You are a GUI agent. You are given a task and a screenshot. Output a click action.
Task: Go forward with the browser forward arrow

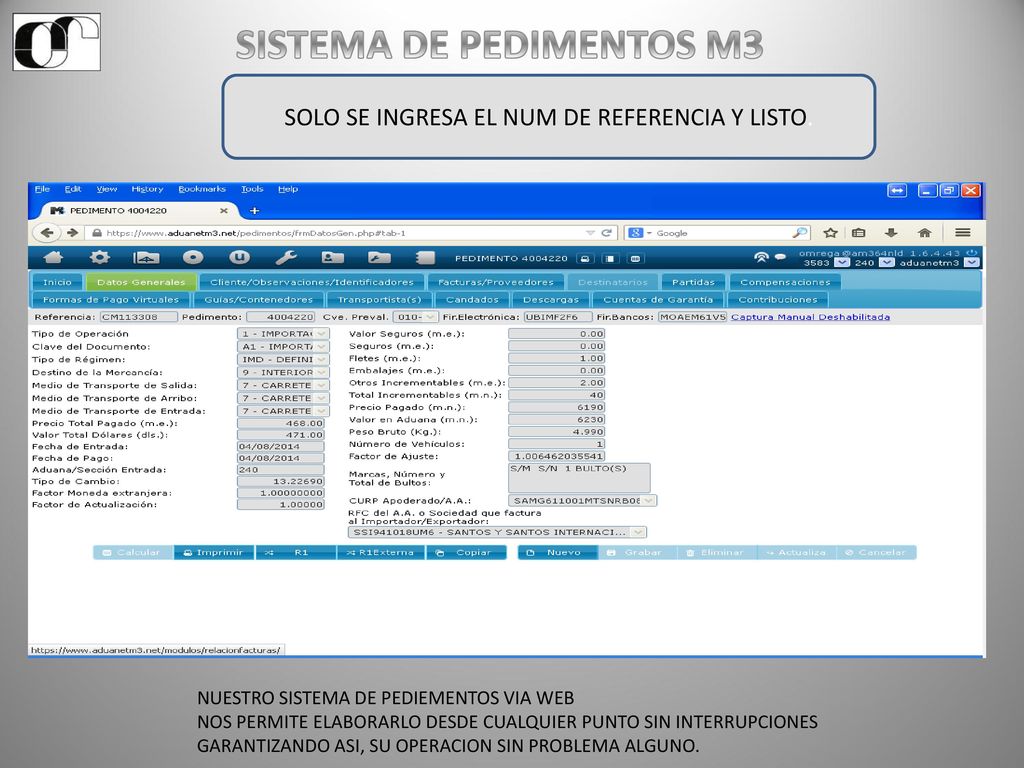[72, 232]
